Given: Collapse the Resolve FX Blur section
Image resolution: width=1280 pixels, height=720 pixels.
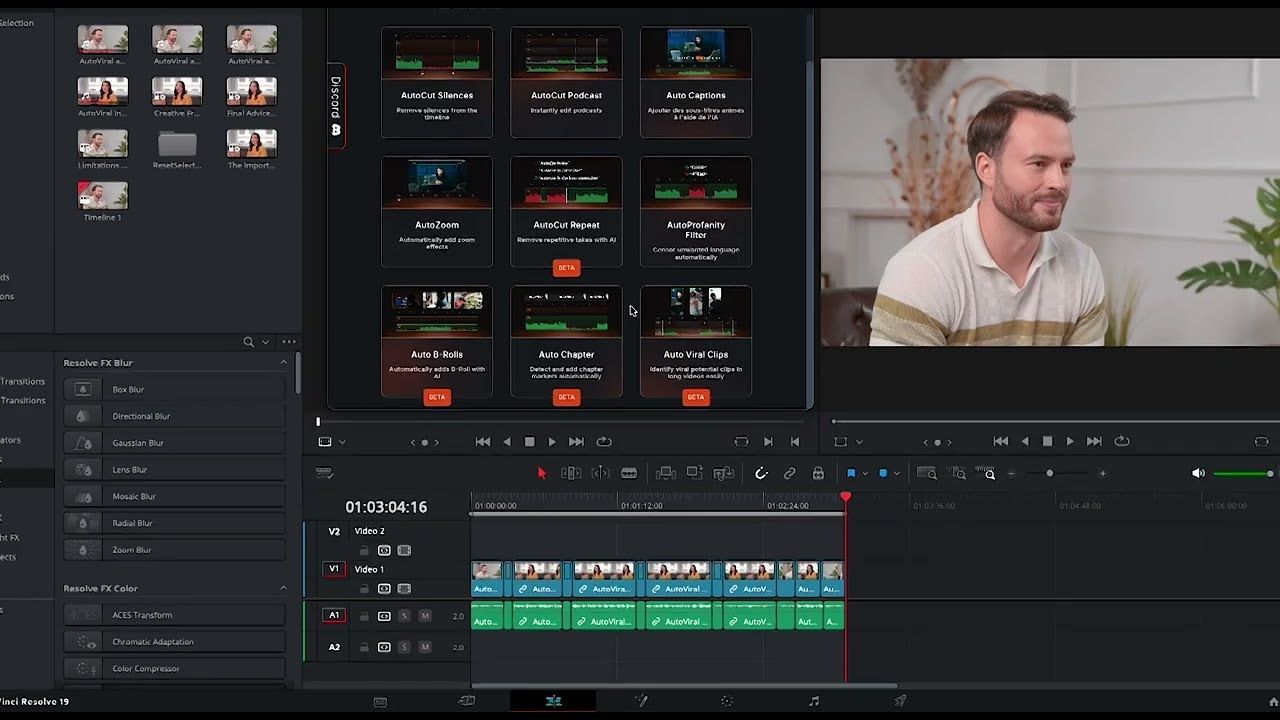Looking at the screenshot, I should pyautogui.click(x=283, y=362).
